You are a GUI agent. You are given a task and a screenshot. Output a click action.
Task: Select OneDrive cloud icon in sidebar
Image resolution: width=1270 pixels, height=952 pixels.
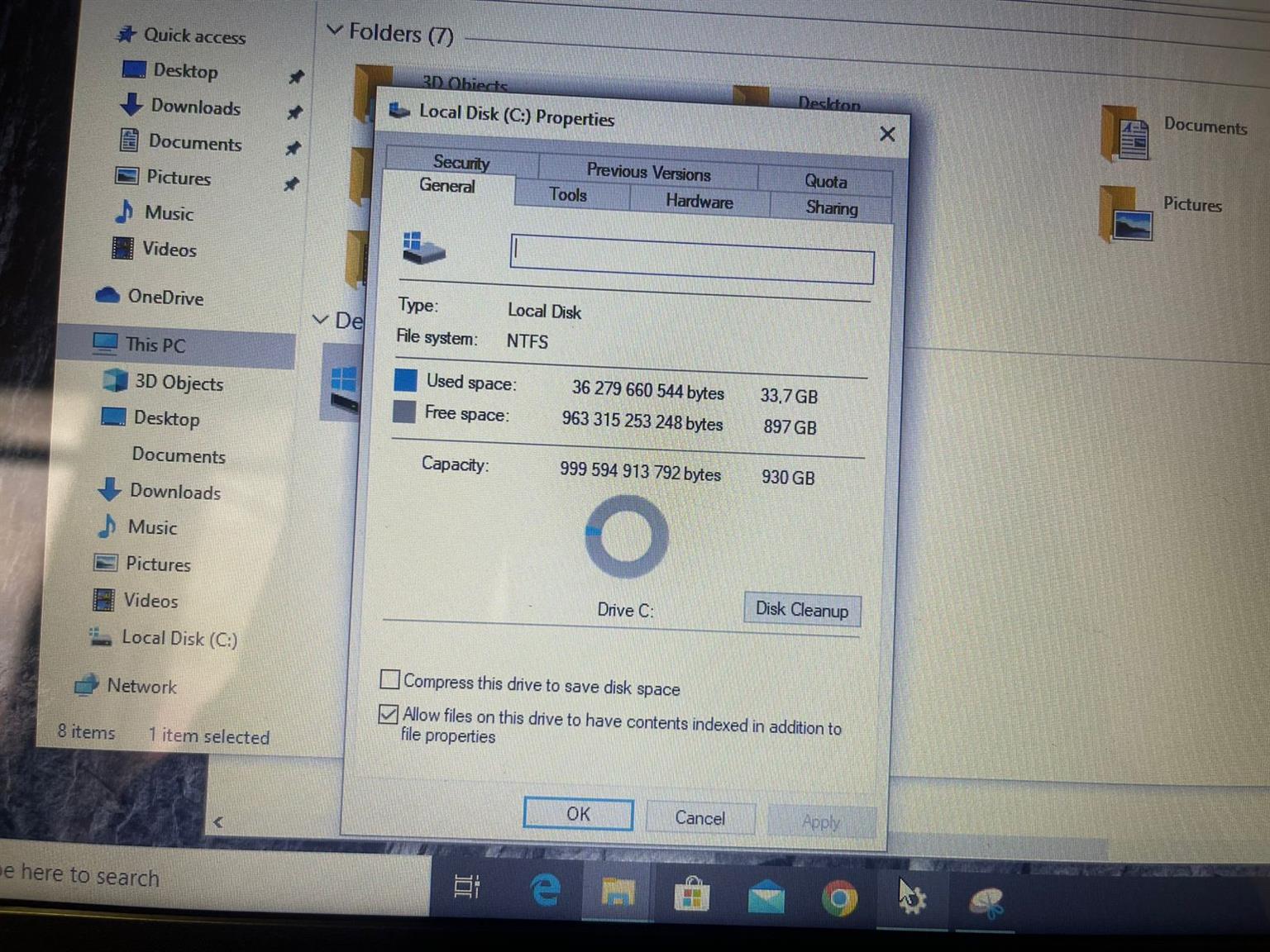tap(107, 296)
